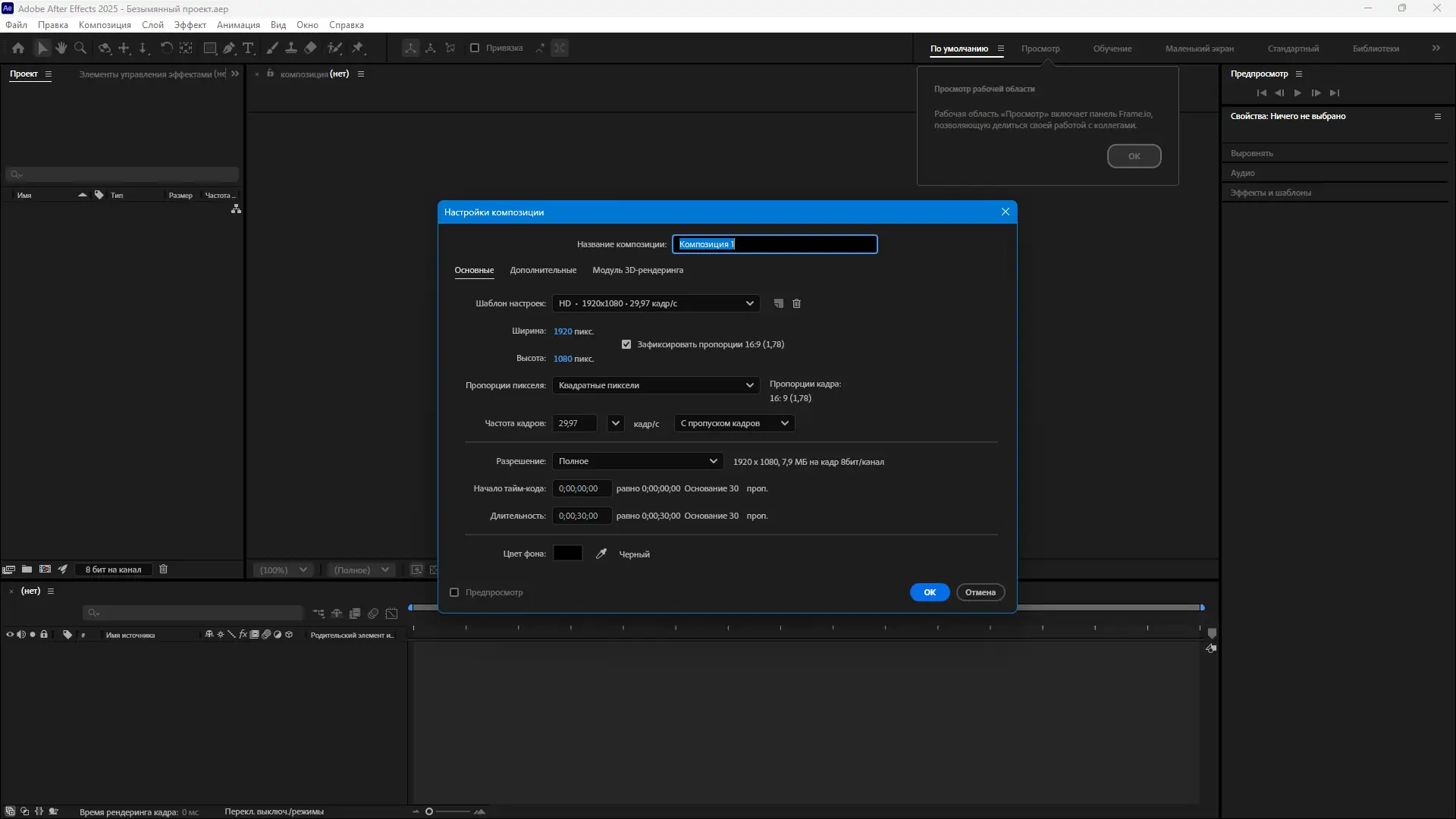Enable the Предпросмотр checkbox in dialog
The image size is (1456, 819).
(x=454, y=592)
